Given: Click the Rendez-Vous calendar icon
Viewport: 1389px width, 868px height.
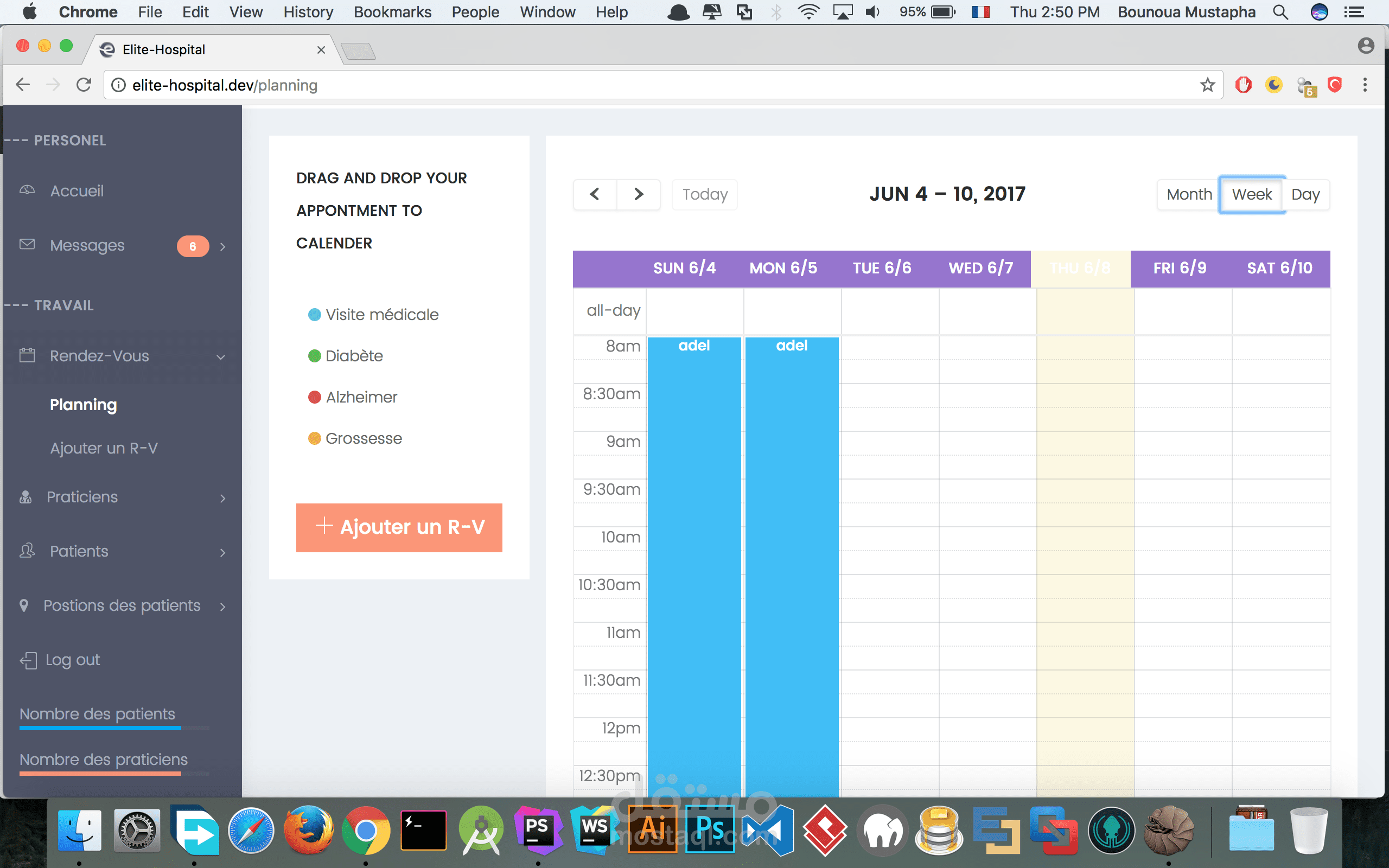Looking at the screenshot, I should coord(27,355).
